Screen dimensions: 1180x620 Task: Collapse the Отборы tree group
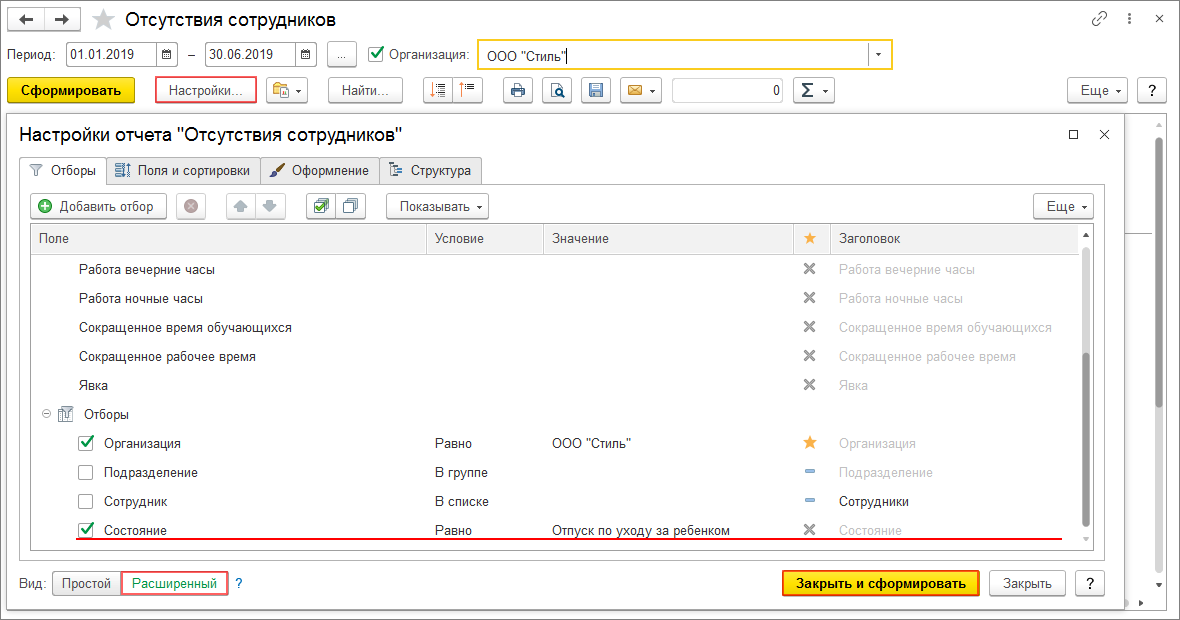(47, 414)
